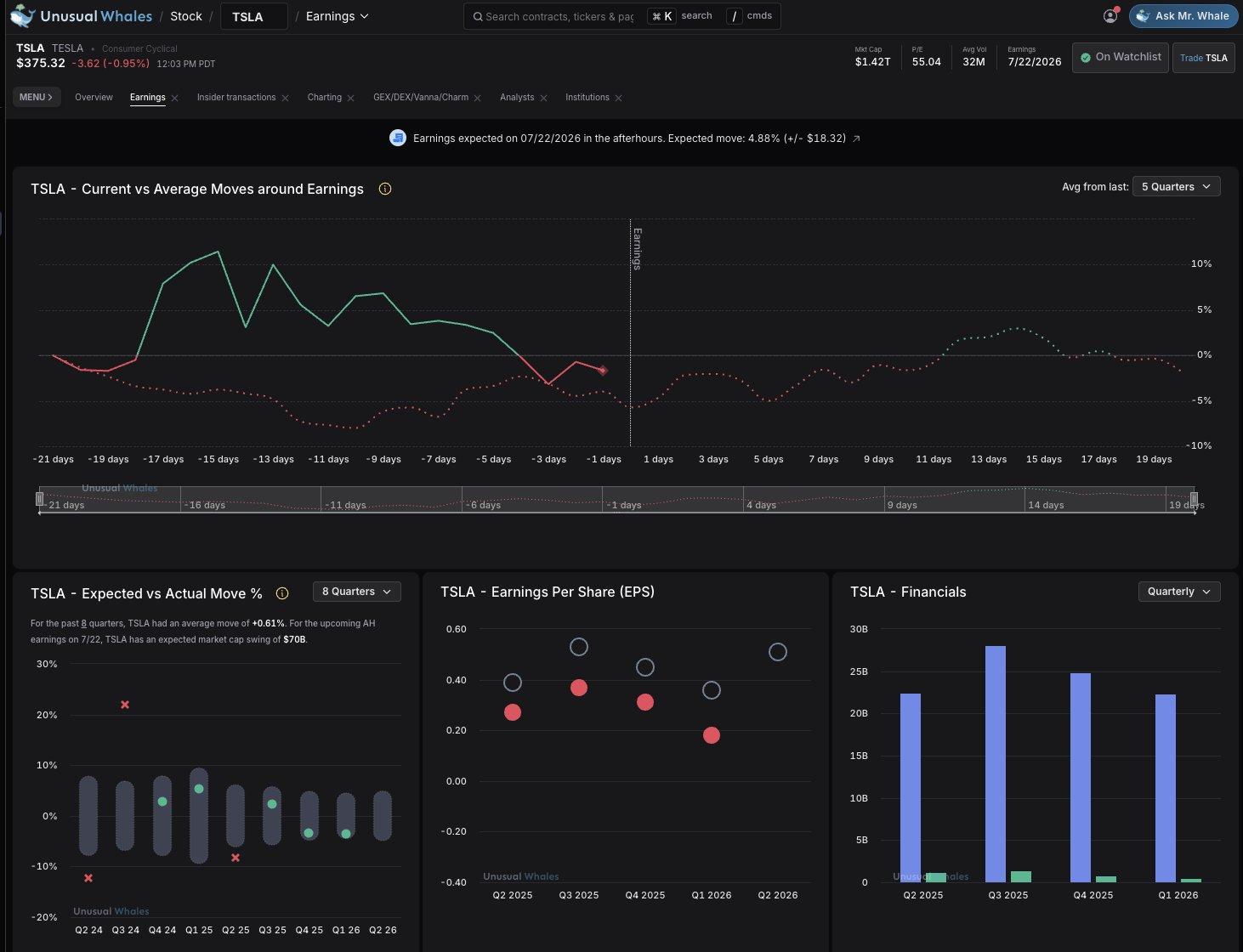Close the Institutions tab with X icon

(x=619, y=98)
